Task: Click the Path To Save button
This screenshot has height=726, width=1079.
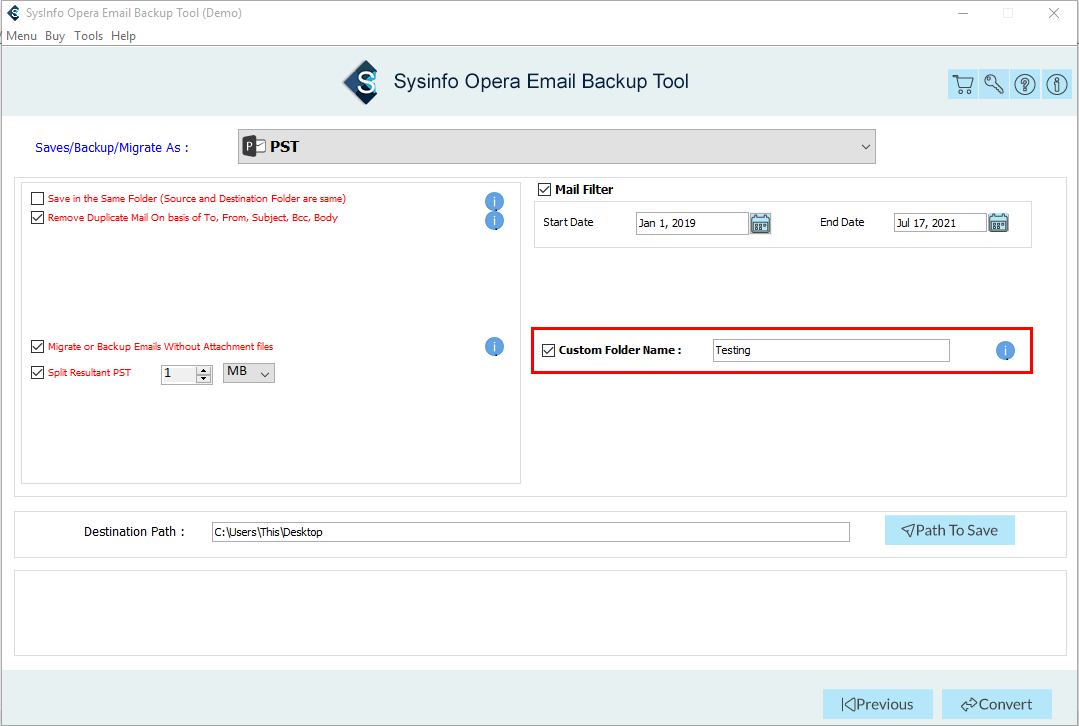Action: [x=949, y=531]
